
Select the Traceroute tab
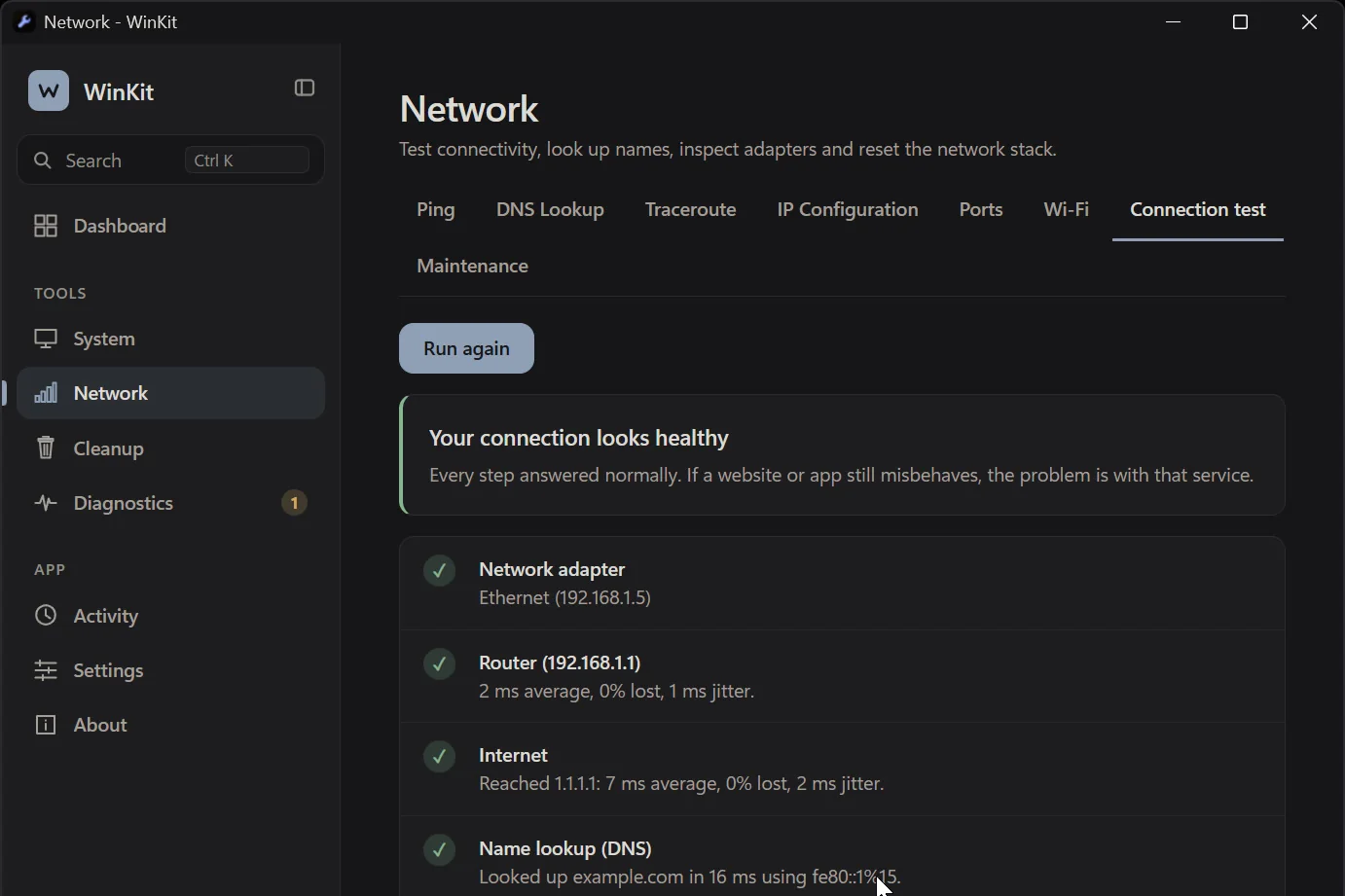[691, 210]
